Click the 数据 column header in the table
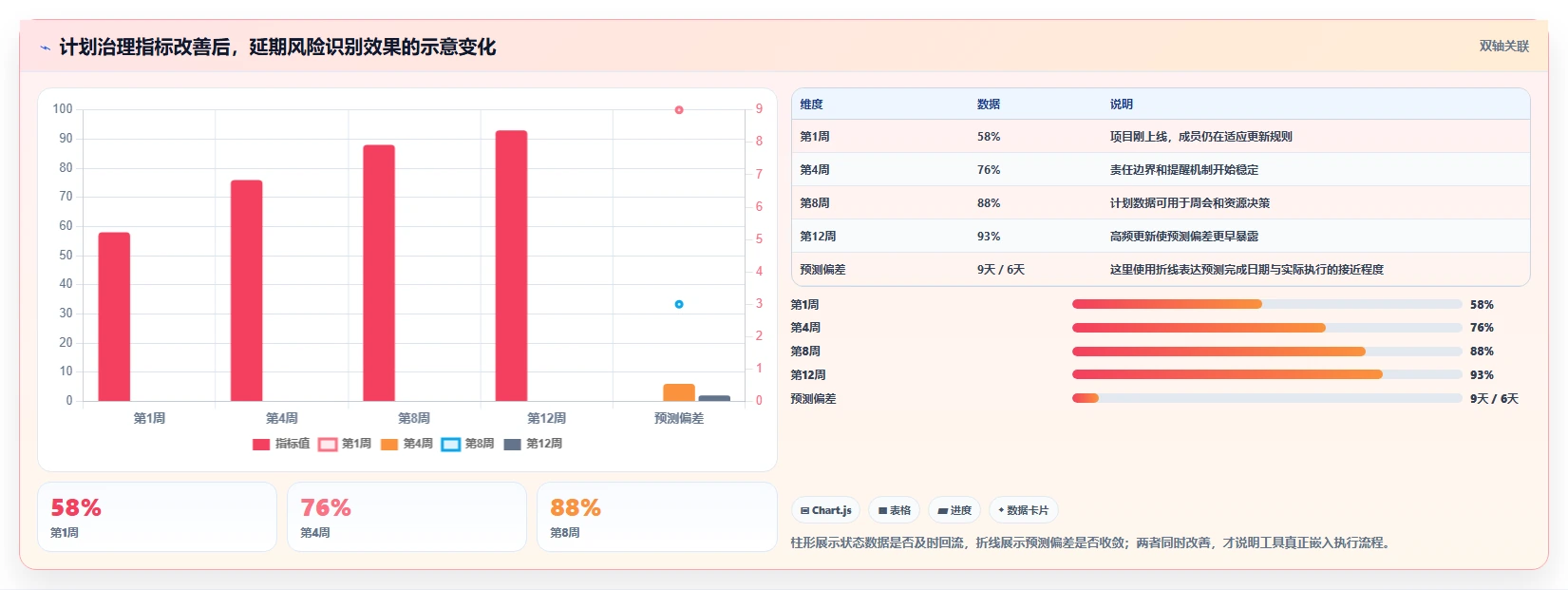Viewport: 1568px width, 590px height. (x=989, y=105)
